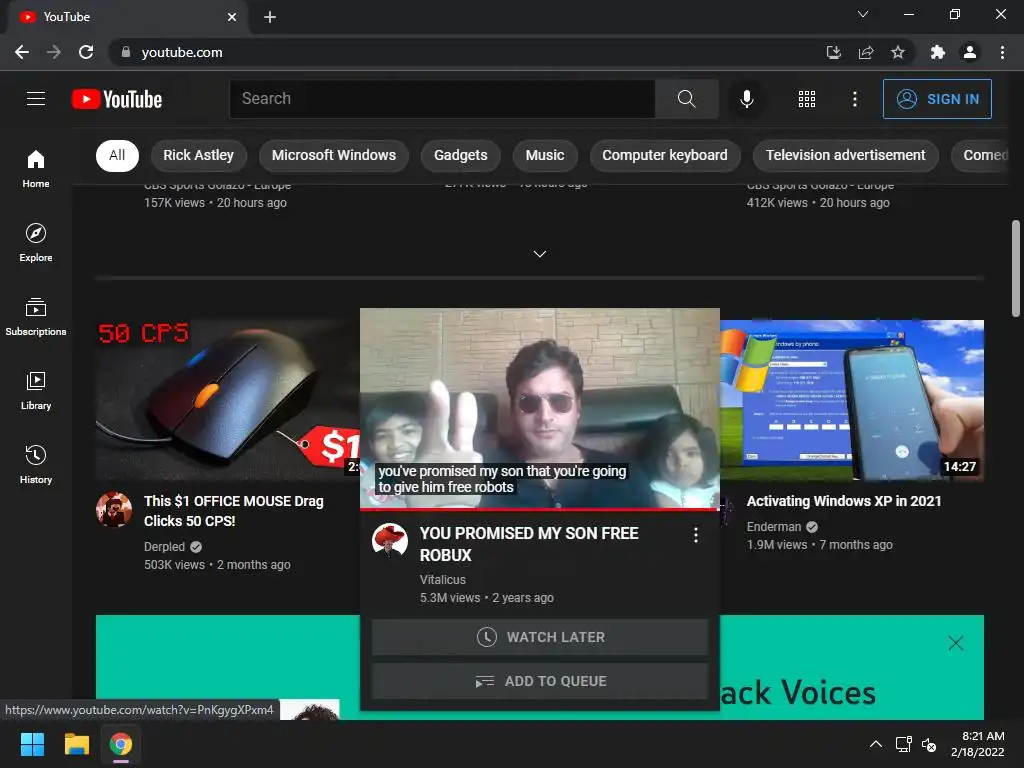Open Vitalicus channel name link
The image size is (1024, 768).
click(443, 579)
